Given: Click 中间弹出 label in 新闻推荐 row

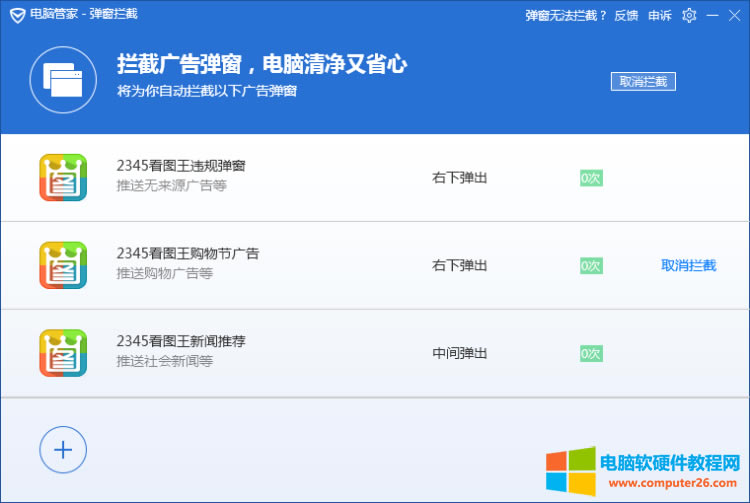Looking at the screenshot, I should (460, 353).
